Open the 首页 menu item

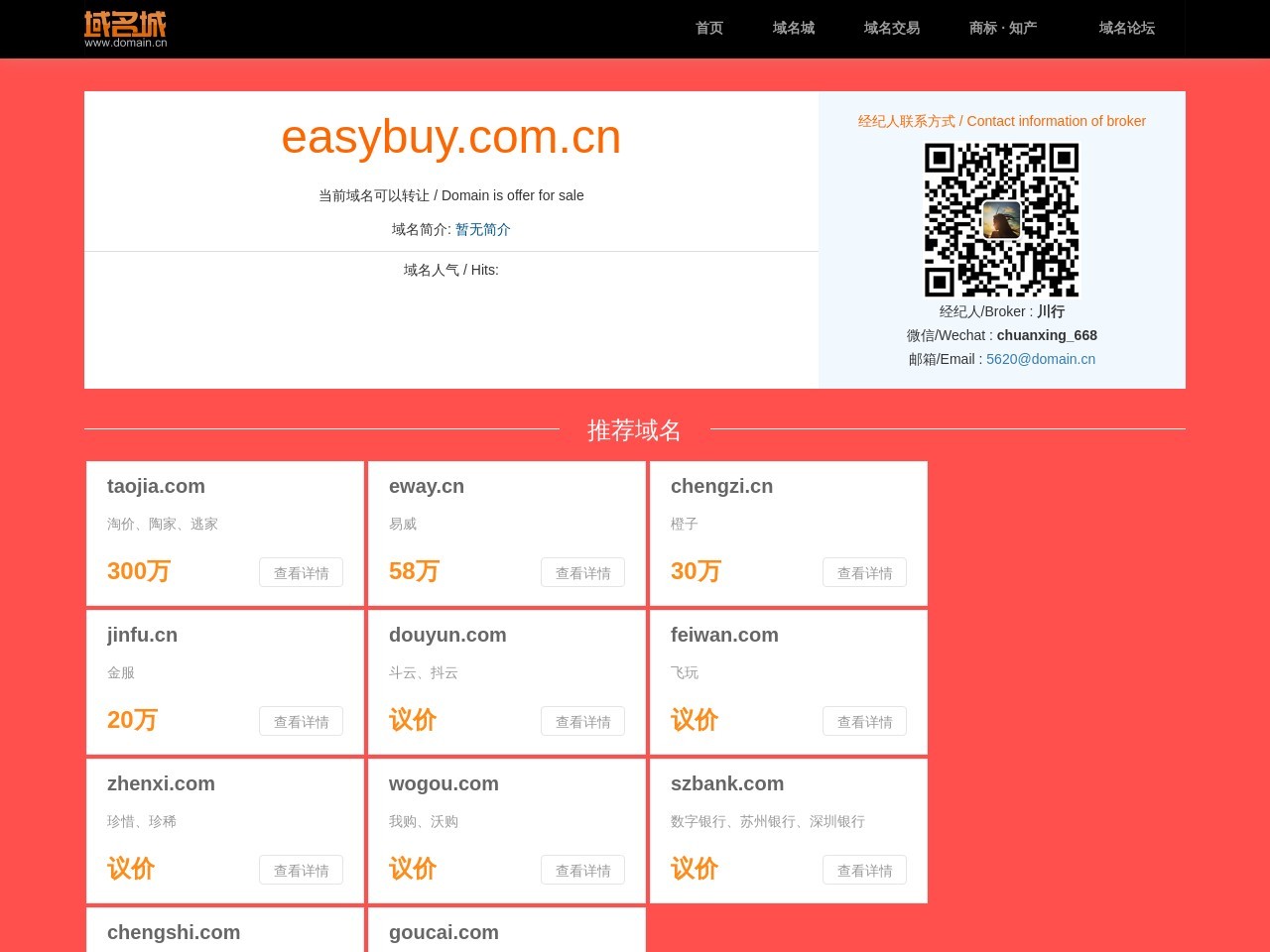pyautogui.click(x=709, y=28)
